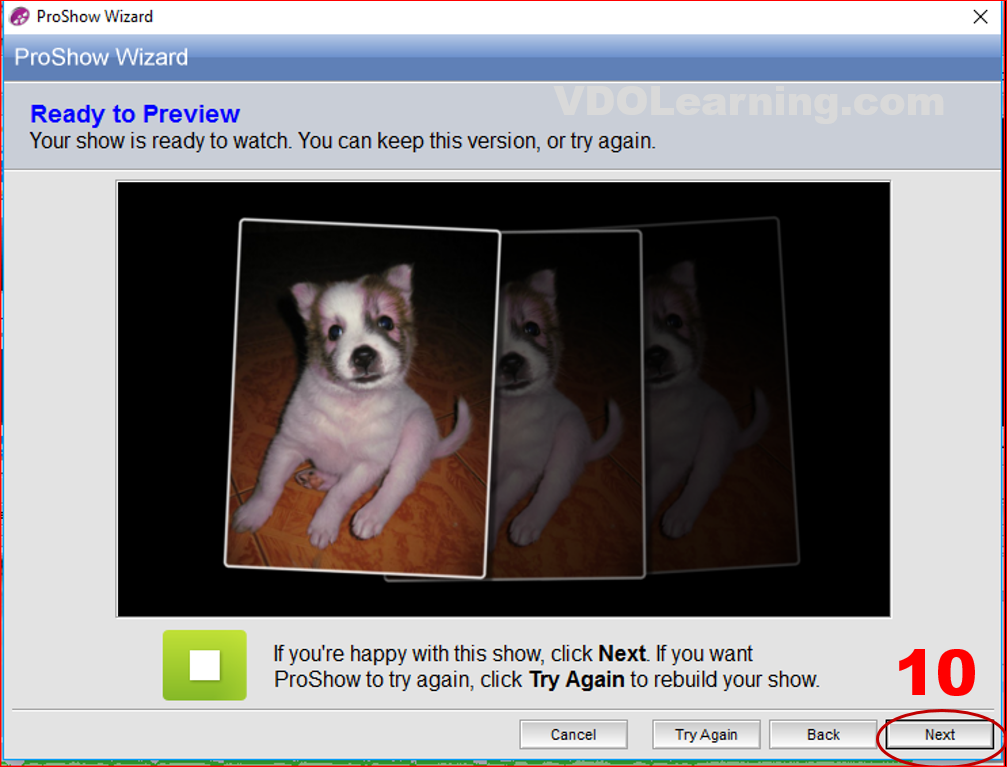Click the 'Ready to Preview' heading
This screenshot has width=1007, height=767.
135,114
